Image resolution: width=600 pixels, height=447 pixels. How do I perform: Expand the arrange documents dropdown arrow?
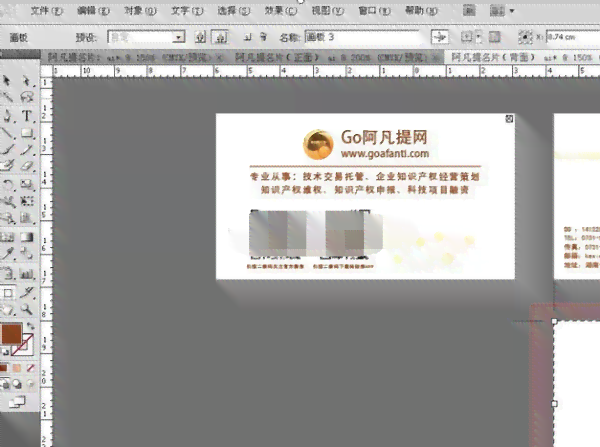pyautogui.click(x=512, y=11)
